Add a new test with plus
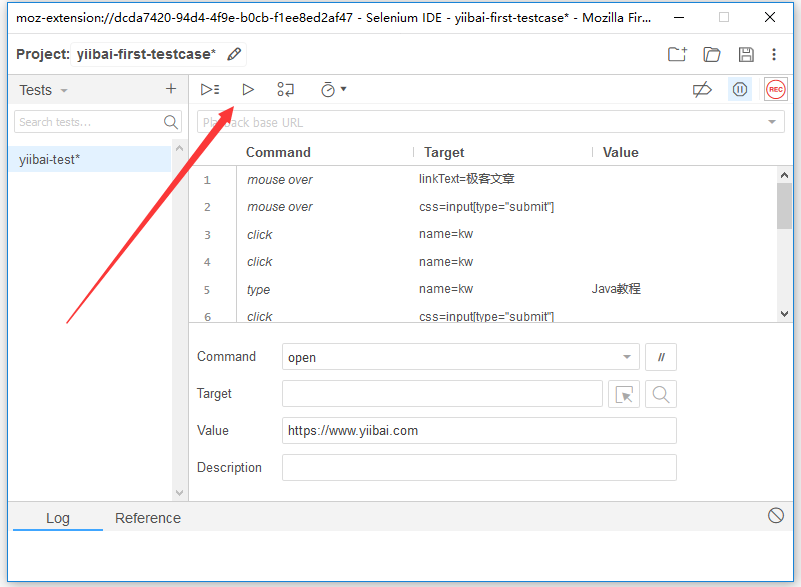This screenshot has width=801, height=587. pyautogui.click(x=171, y=89)
